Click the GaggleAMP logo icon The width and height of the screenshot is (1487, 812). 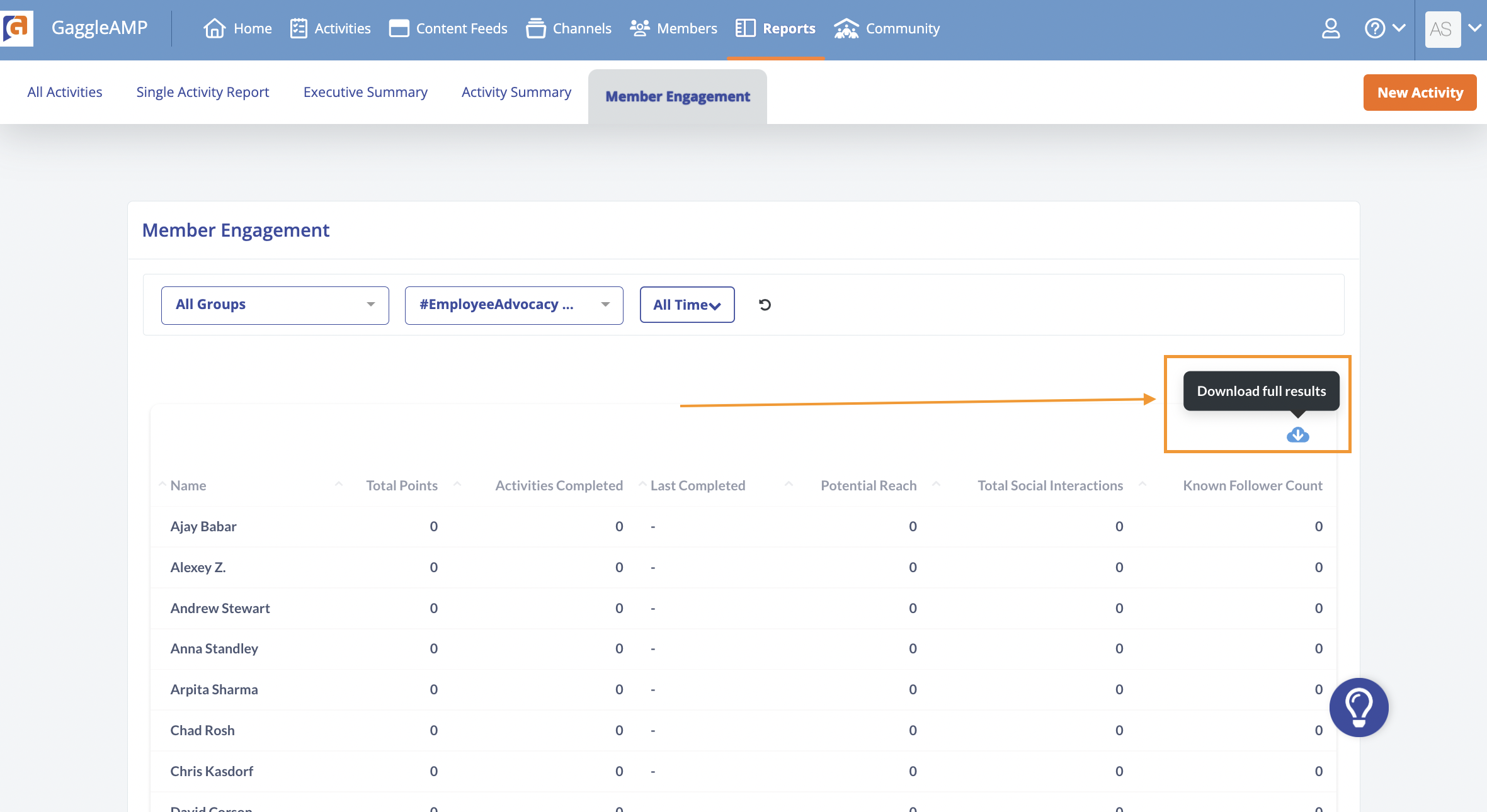pos(16,28)
